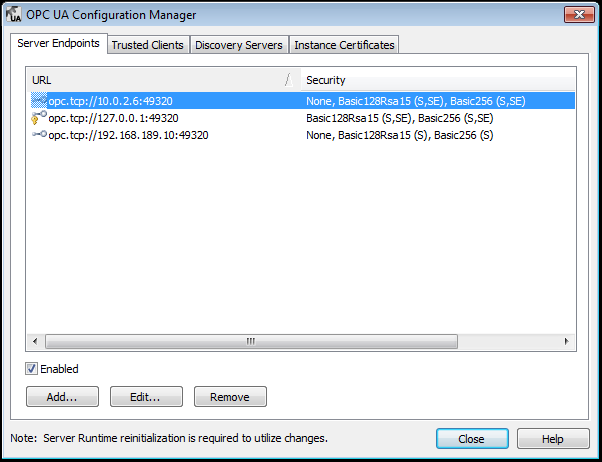Select the Server Endpoints tab
Screen dimensions: 602x462
58,43
